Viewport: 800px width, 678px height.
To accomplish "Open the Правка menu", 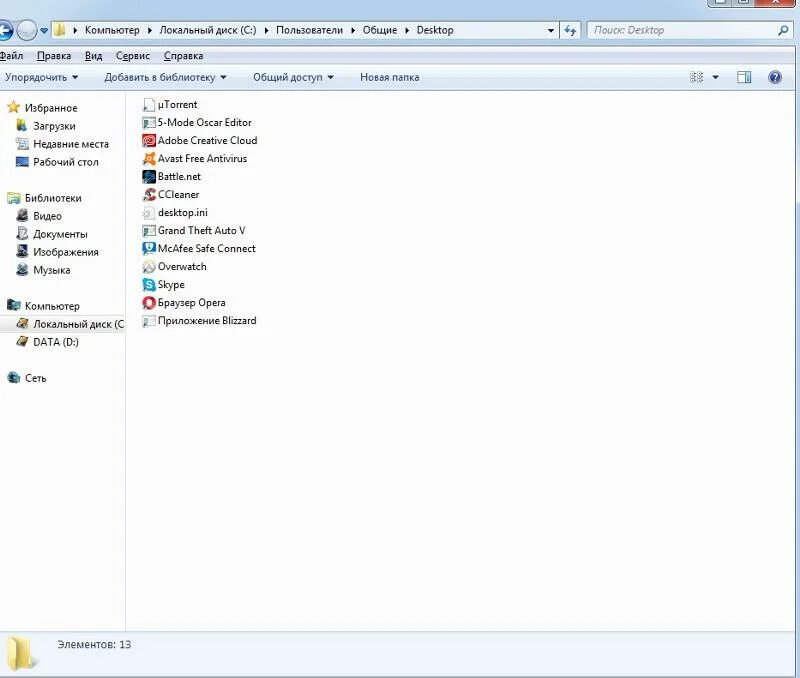I will click(54, 56).
